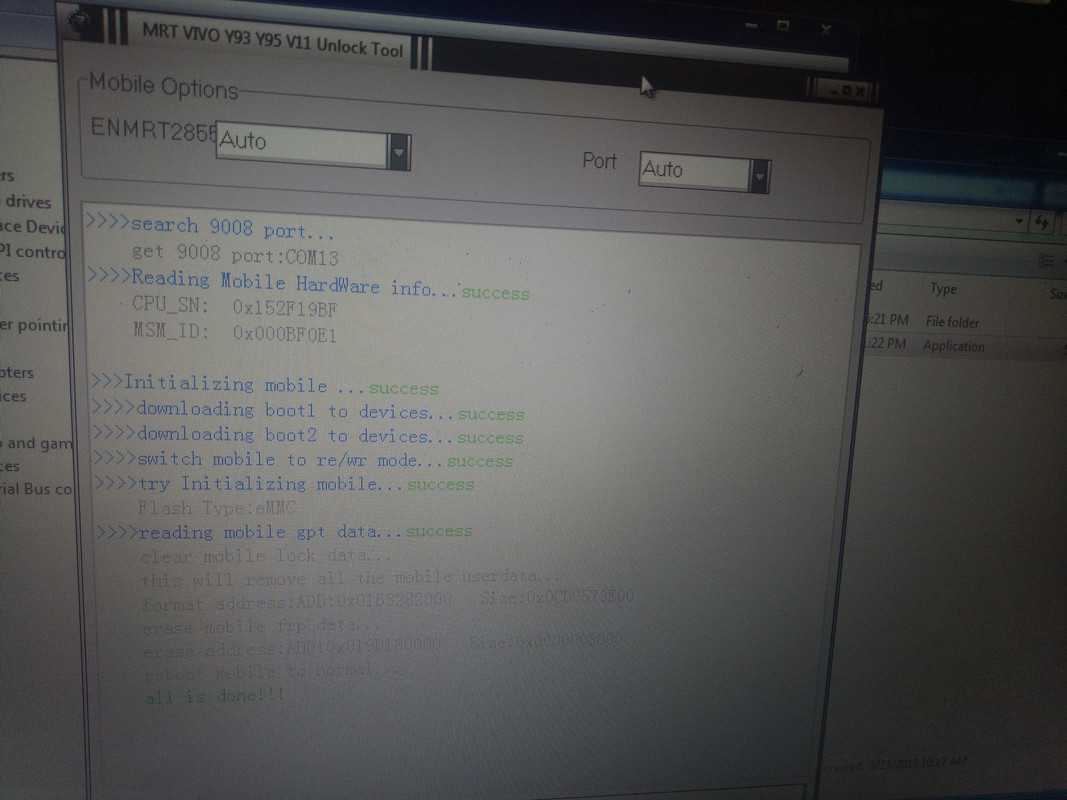1067x800 pixels.
Task: Click the refresh icon in Explorer address bar
Action: point(1042,222)
